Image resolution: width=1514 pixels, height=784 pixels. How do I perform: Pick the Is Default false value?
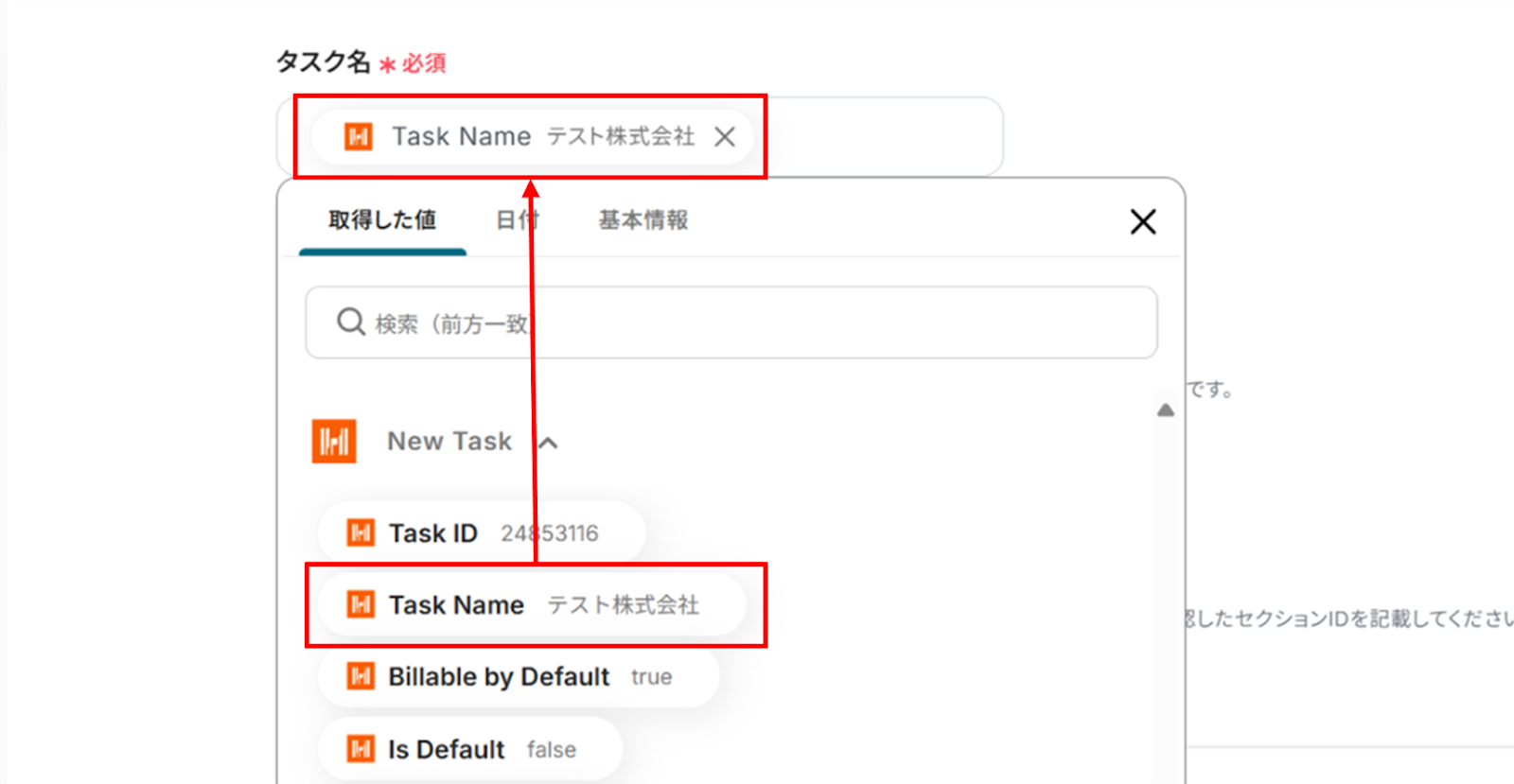[470, 750]
